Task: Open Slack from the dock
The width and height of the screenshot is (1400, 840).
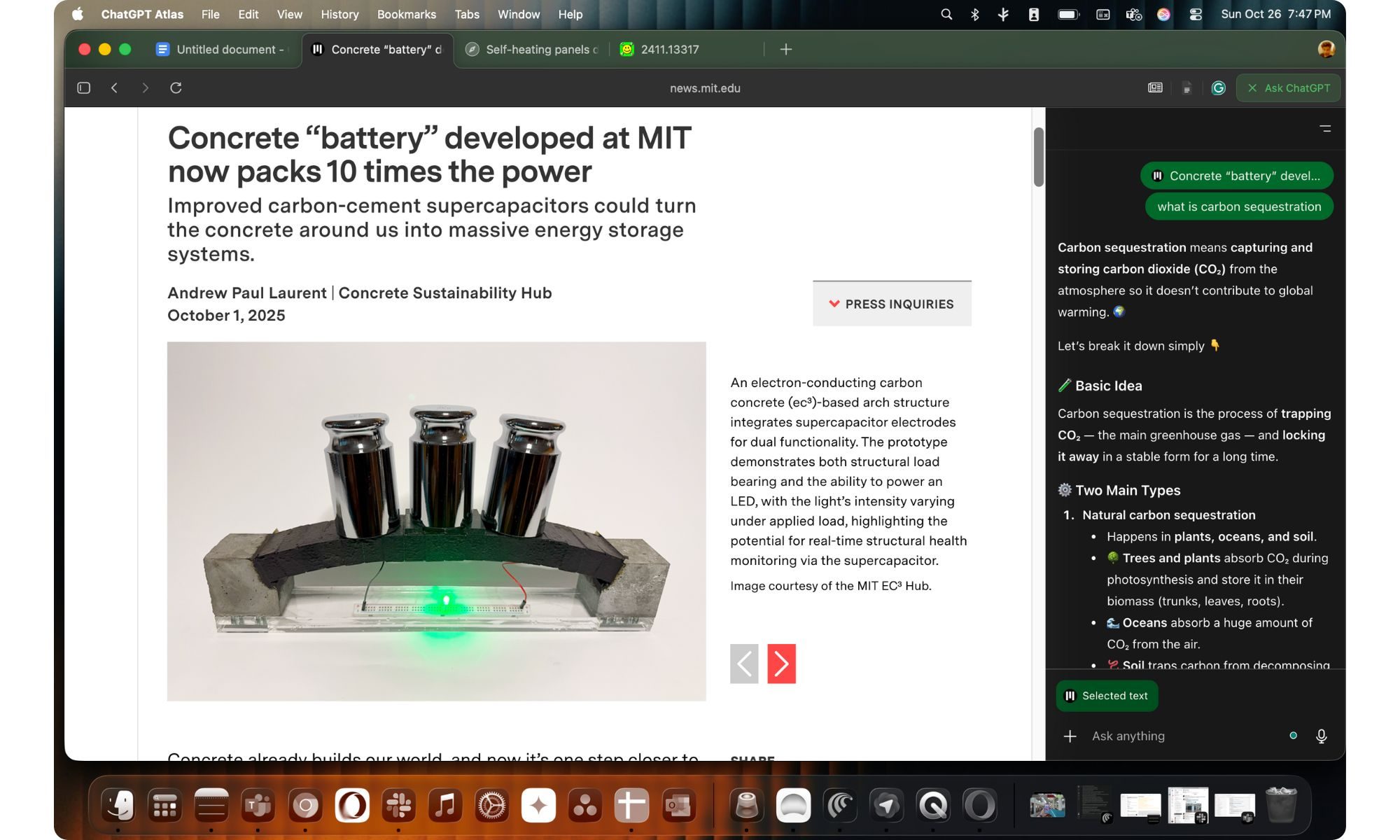Action: point(398,806)
